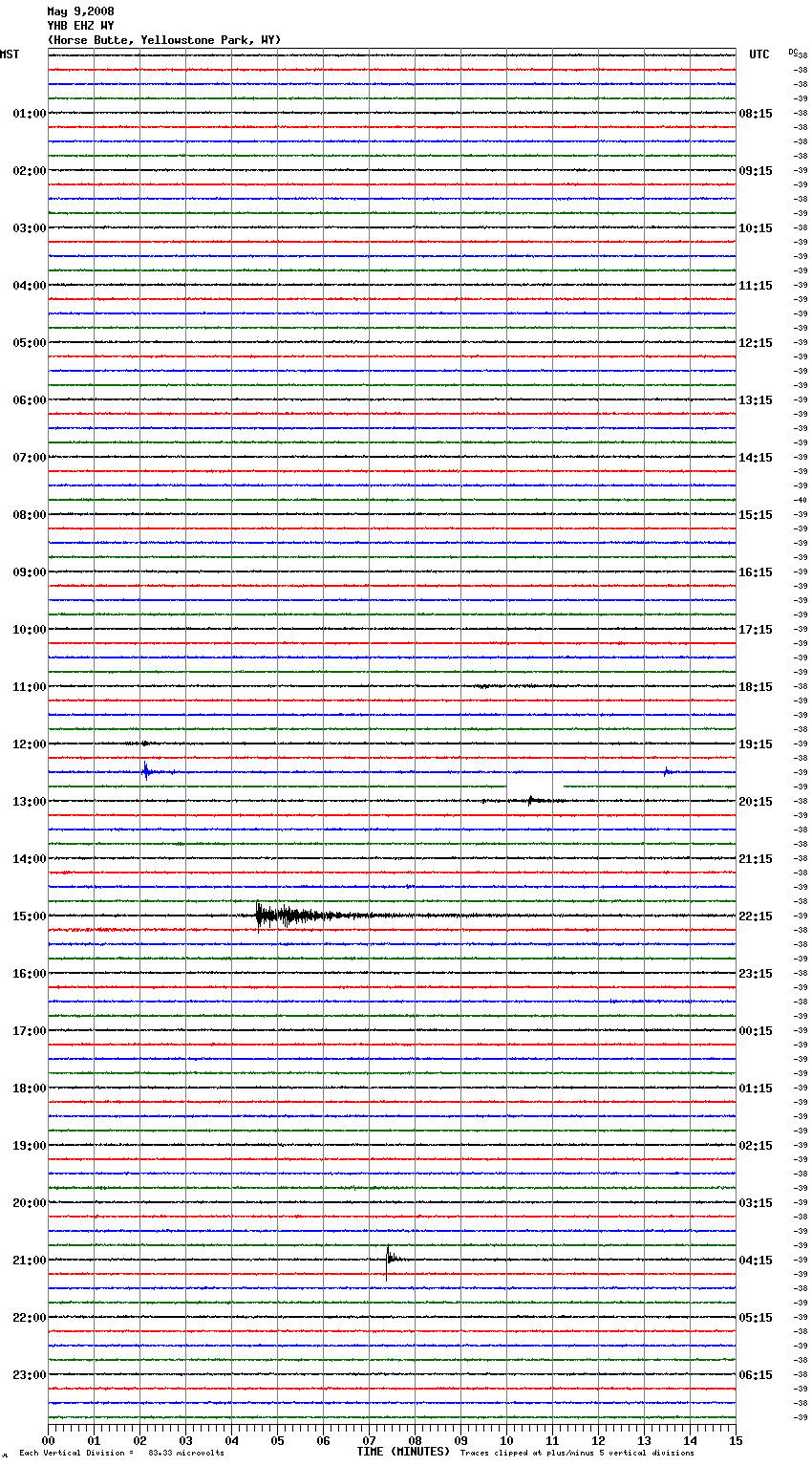The width and height of the screenshot is (812, 1466).
Task: Select the 19:00 MST row label
Action: 30,1146
